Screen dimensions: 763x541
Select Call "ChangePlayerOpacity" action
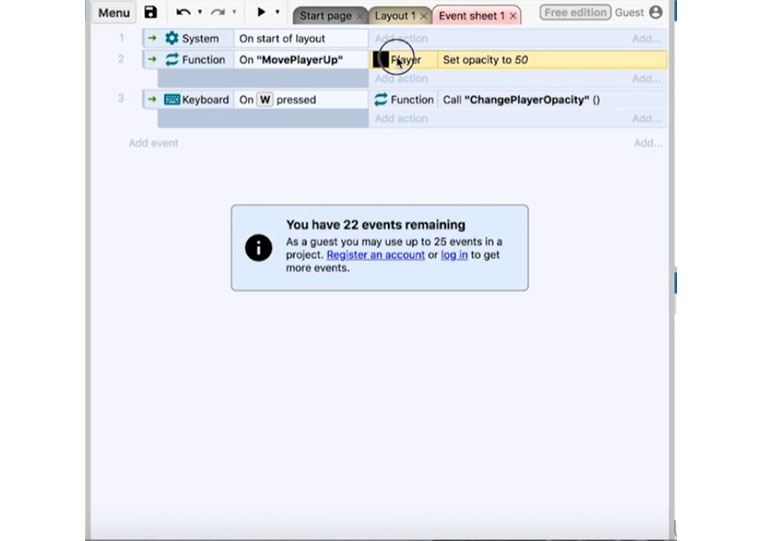click(x=552, y=100)
